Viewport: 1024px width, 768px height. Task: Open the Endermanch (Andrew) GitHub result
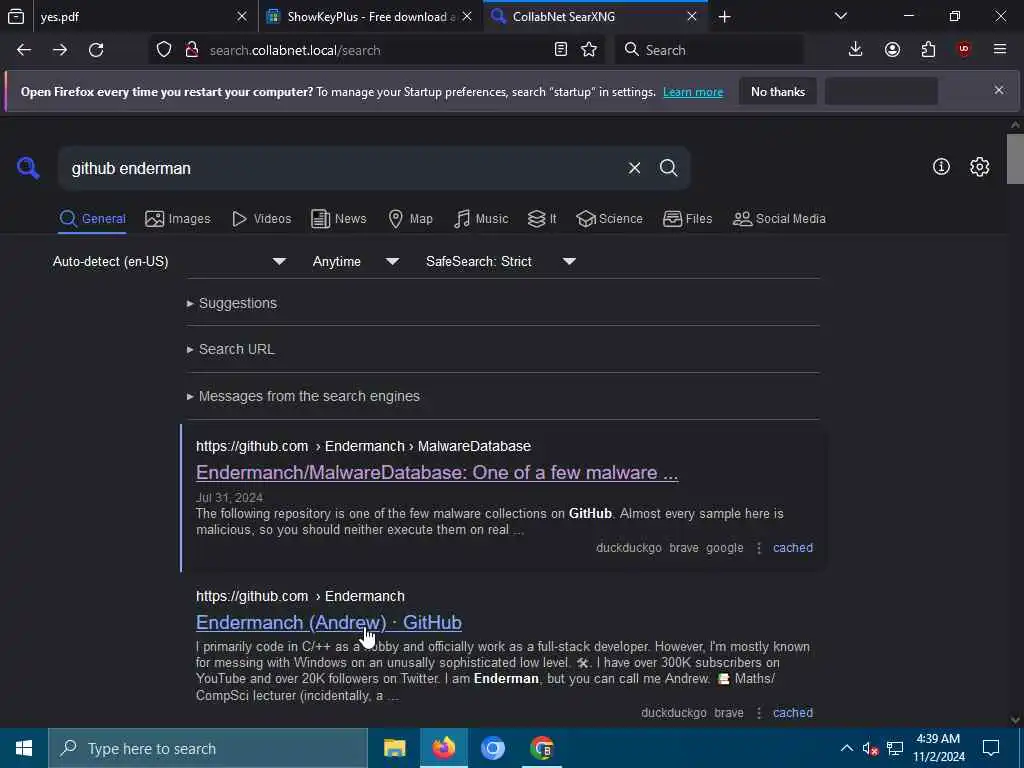(x=328, y=623)
